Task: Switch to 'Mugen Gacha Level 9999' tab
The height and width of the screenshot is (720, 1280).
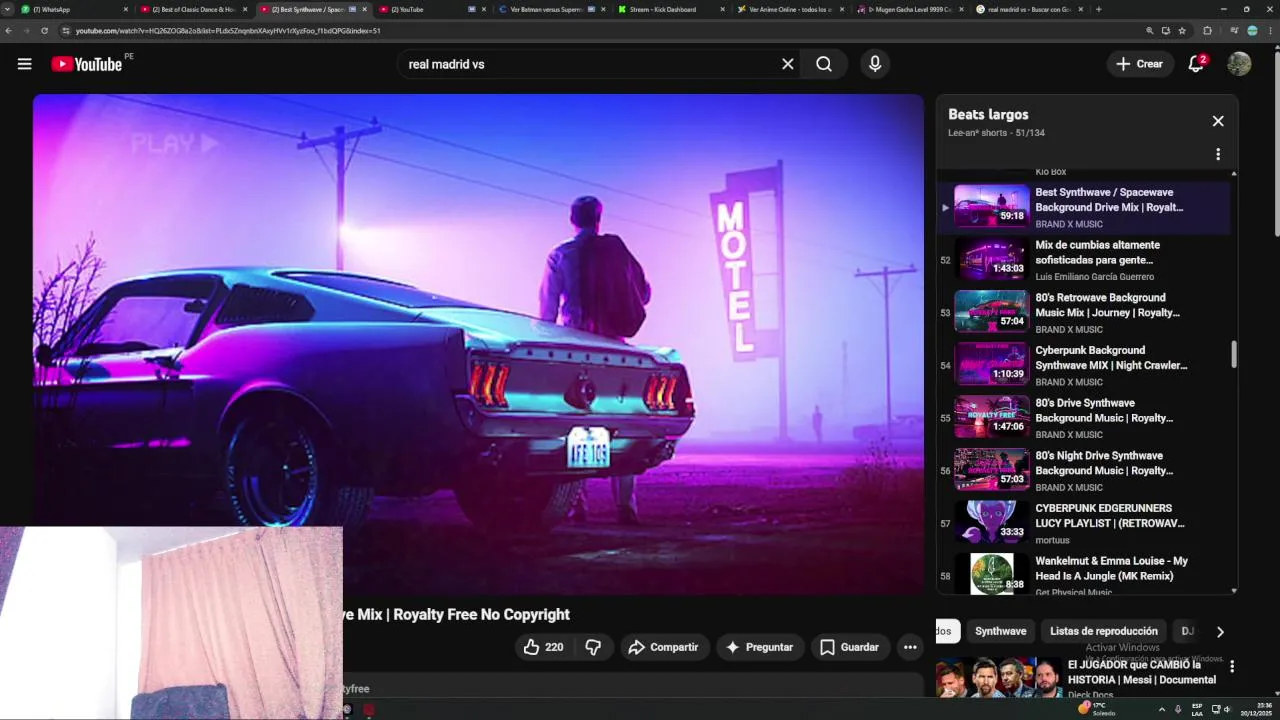Action: 909,9
